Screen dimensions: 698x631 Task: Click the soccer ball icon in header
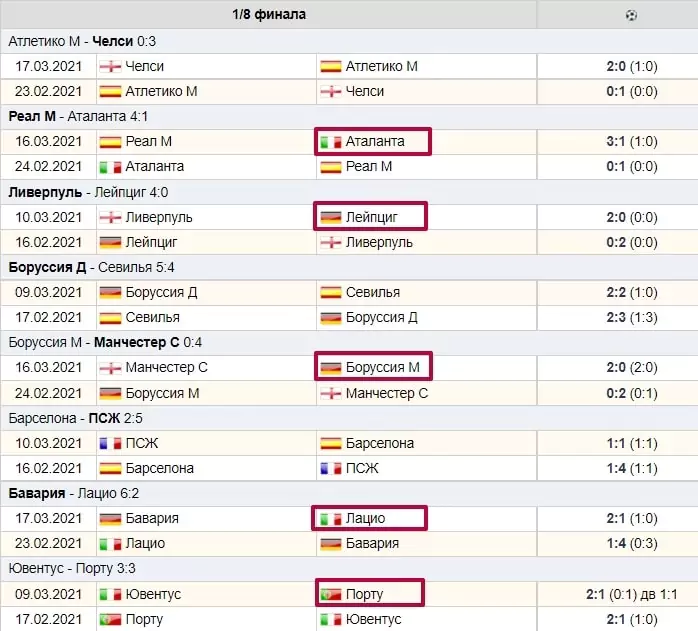pyautogui.click(x=631, y=16)
